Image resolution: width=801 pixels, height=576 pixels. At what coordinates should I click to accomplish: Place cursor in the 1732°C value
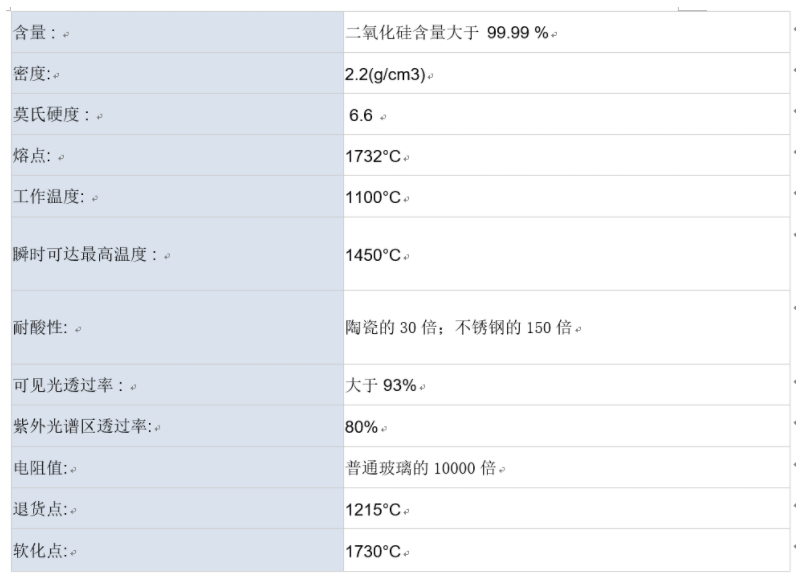point(373,156)
